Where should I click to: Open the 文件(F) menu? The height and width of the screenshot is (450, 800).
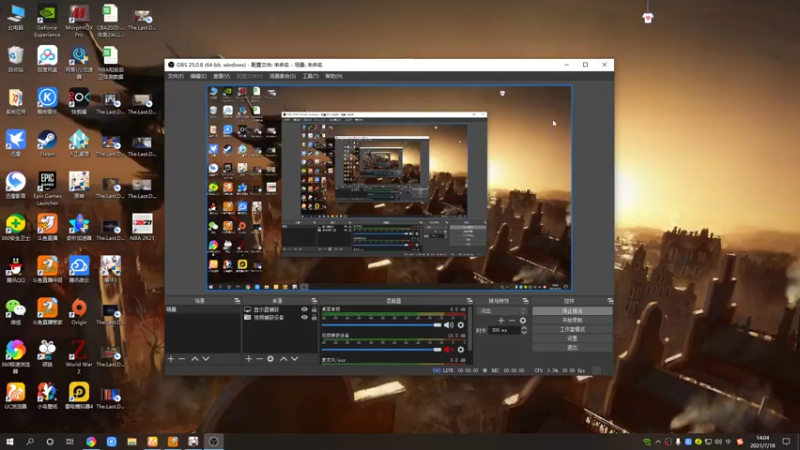pos(176,76)
